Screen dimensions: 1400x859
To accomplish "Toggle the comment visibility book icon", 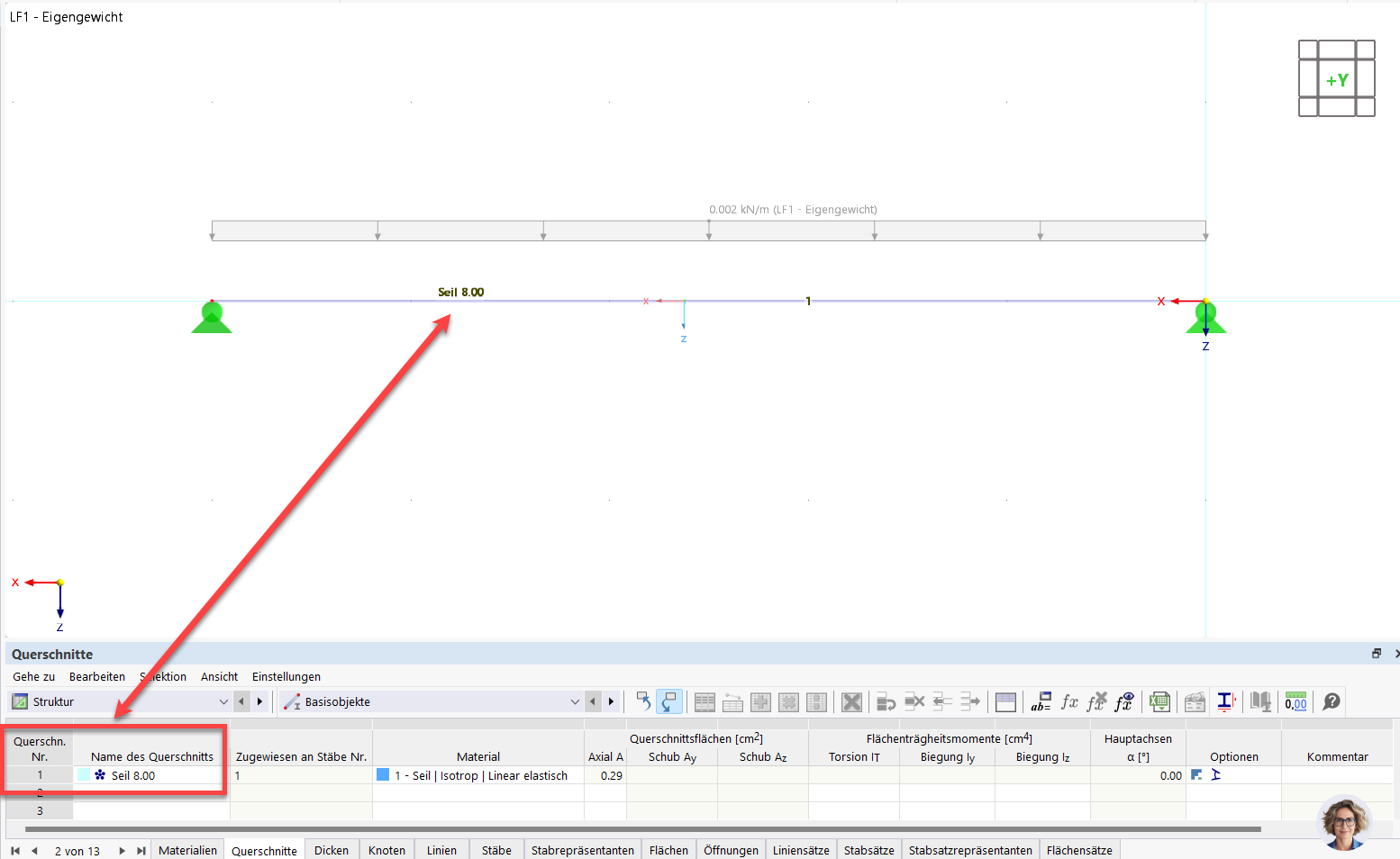I will [1260, 701].
